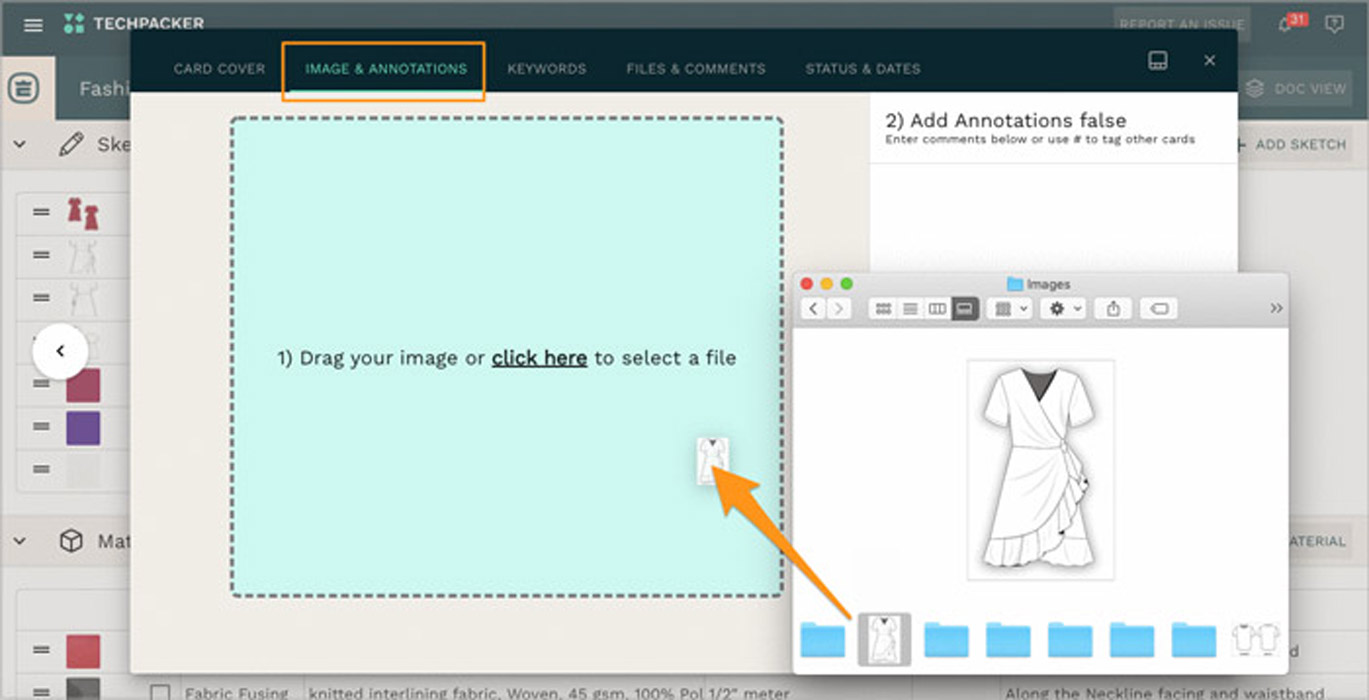1369x700 pixels.
Task: Switch Finder to gallery view
Action: point(964,309)
